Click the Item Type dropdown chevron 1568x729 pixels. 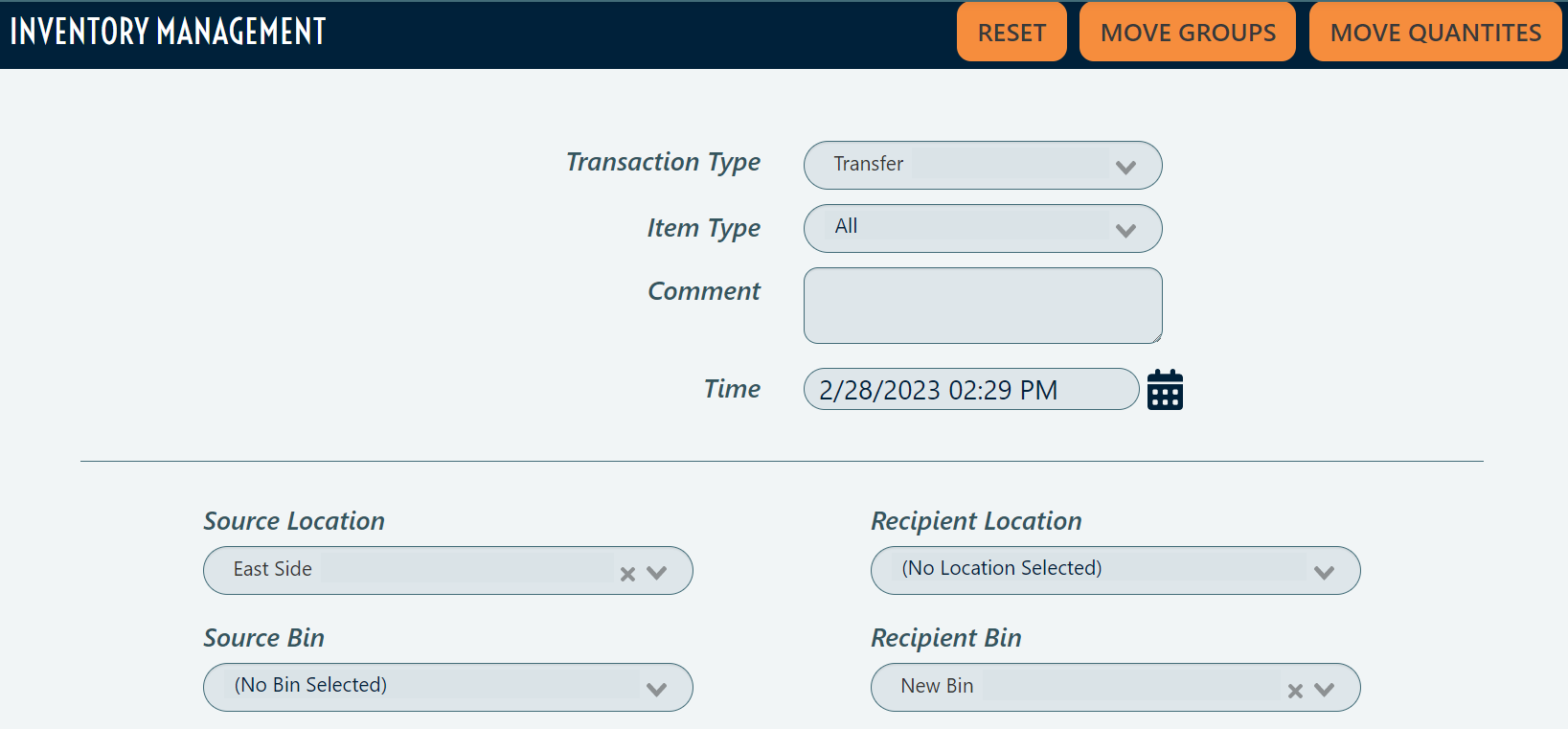(1125, 230)
